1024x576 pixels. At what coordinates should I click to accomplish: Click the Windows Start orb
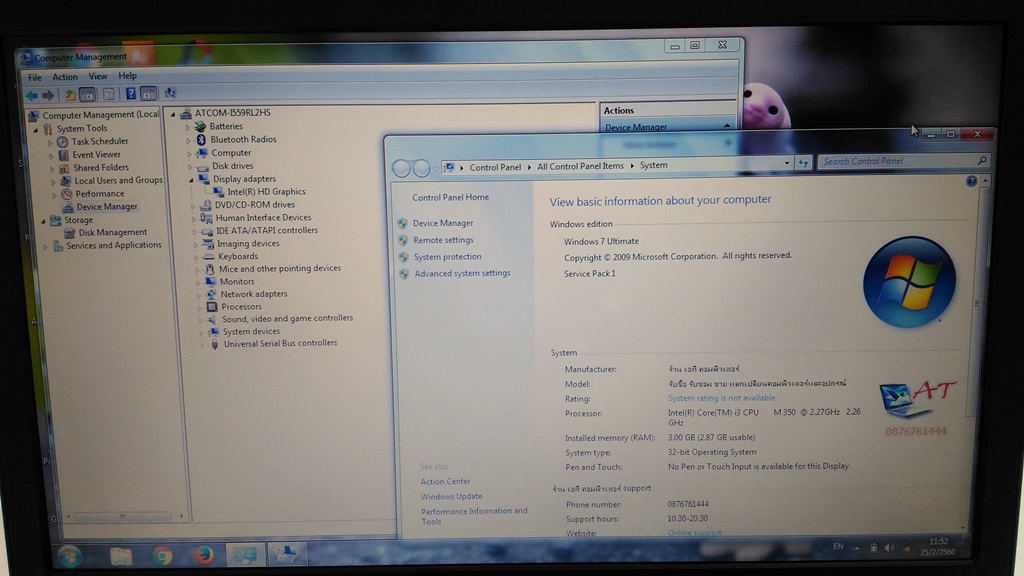click(69, 557)
